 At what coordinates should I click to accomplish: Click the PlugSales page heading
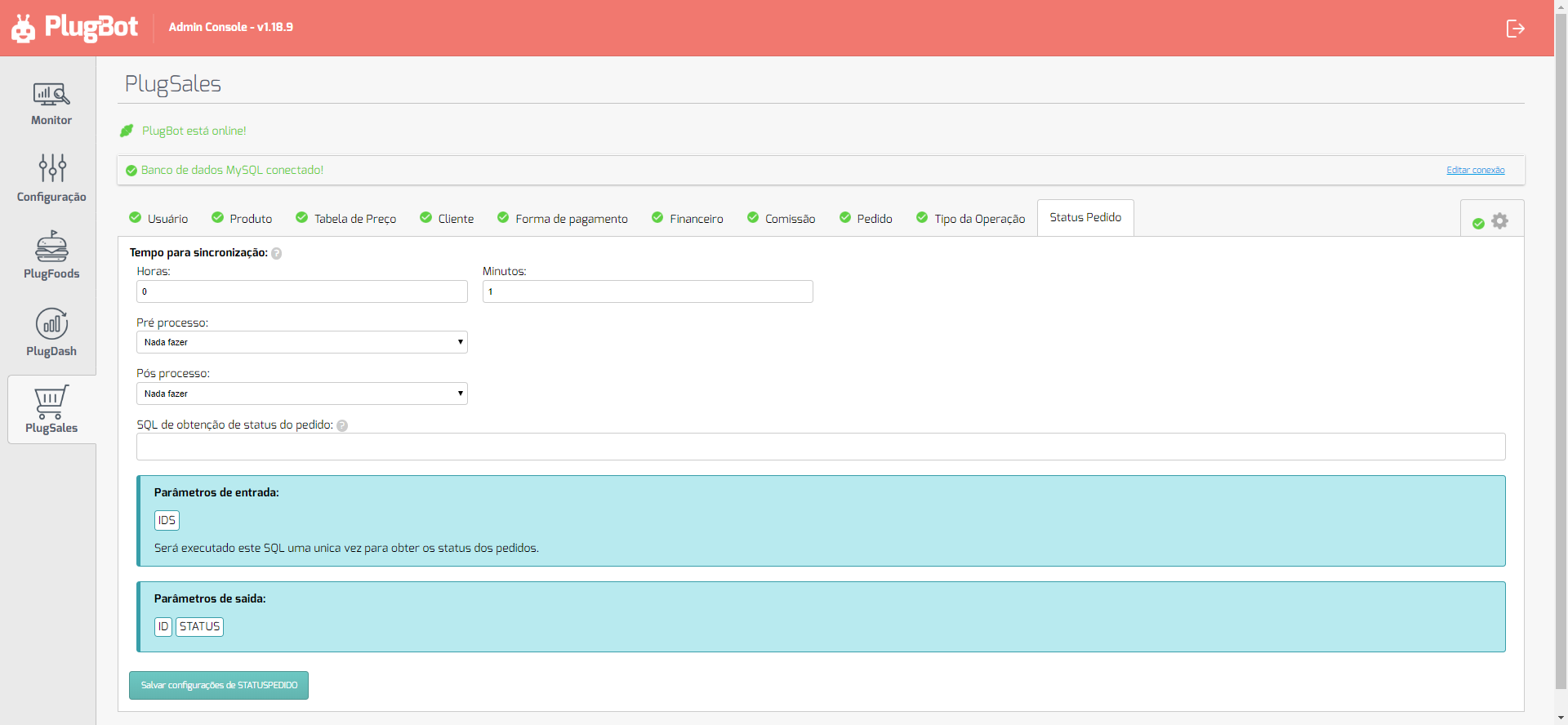[x=173, y=84]
